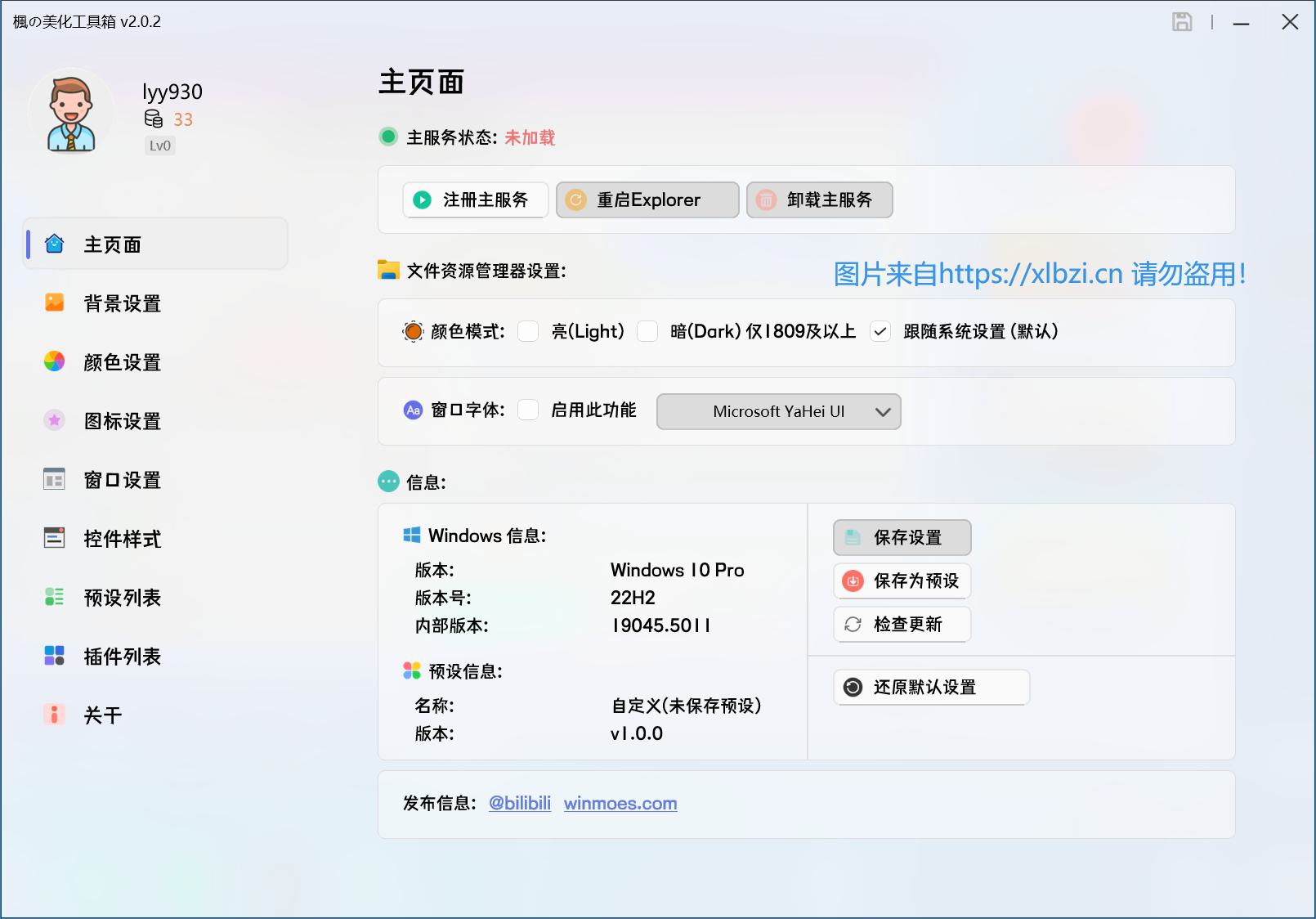1316x919 pixels.
Task: Enable 亮(Light) color mode
Action: tap(528, 331)
